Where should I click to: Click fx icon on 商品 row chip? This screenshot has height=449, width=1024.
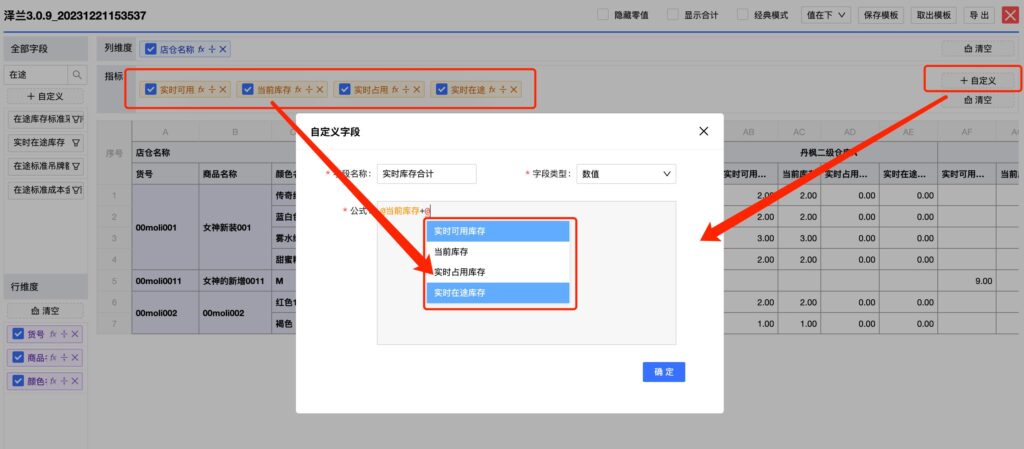(54, 358)
